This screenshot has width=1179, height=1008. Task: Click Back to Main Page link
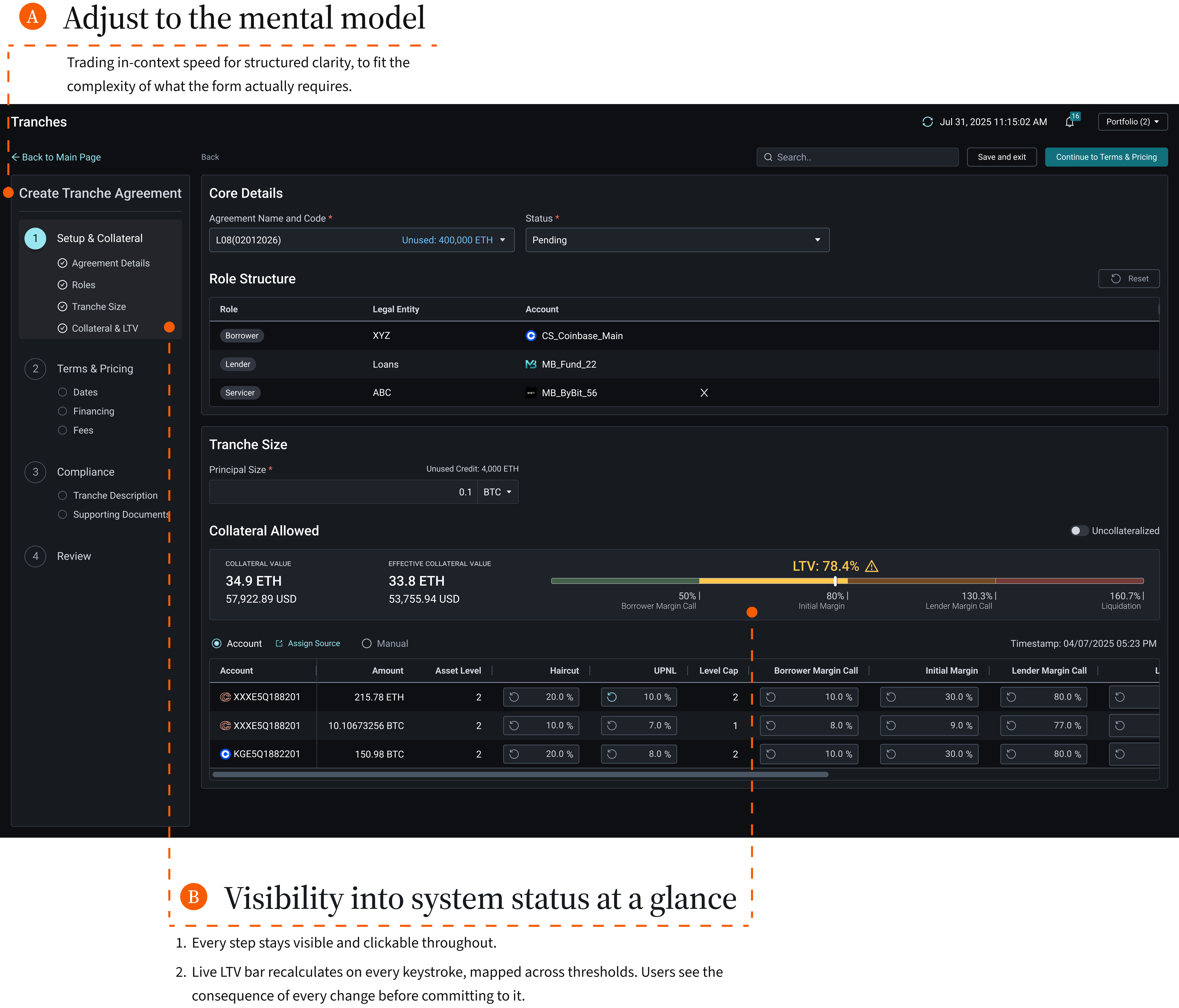point(56,157)
